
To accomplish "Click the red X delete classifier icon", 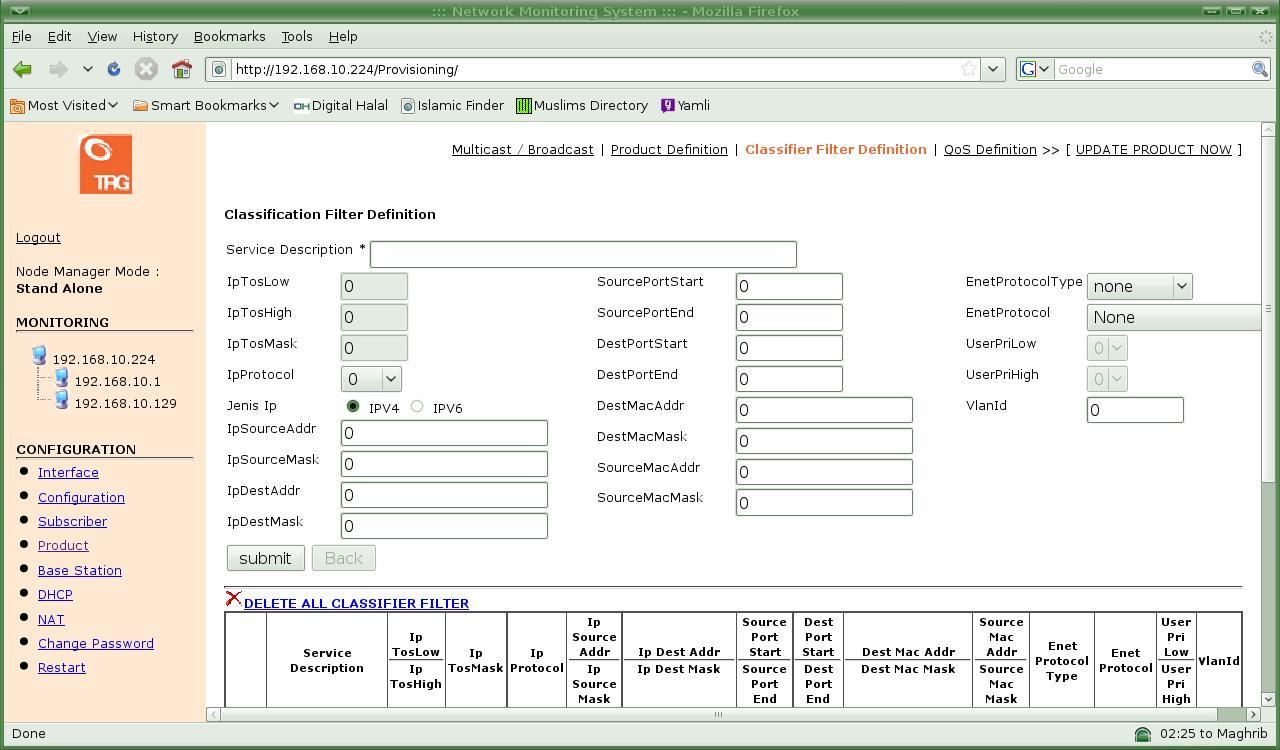I will (x=233, y=599).
